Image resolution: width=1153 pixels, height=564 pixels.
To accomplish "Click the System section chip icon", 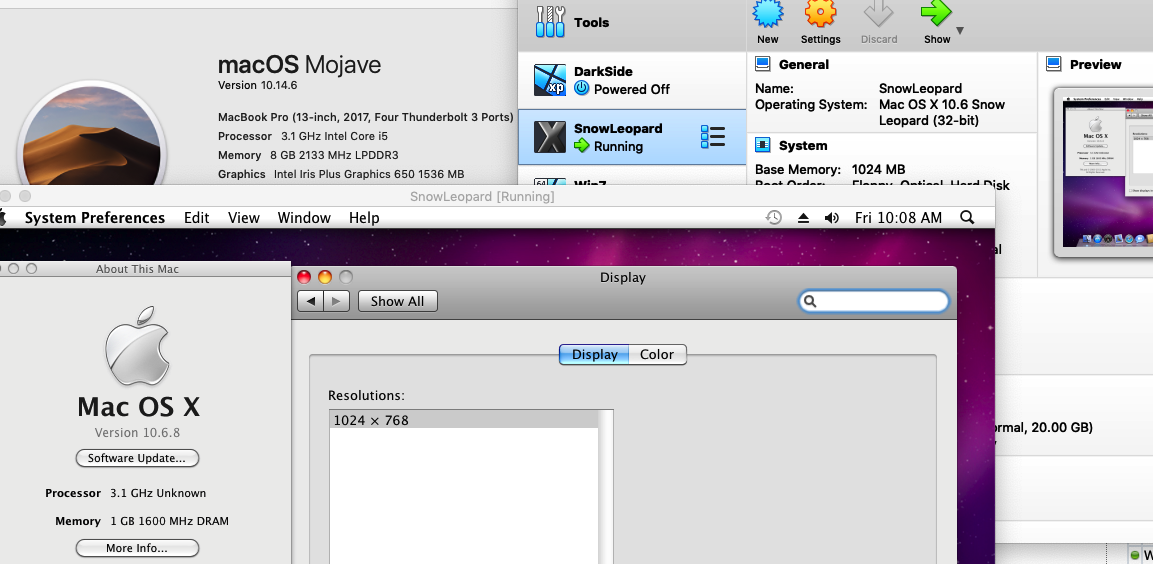I will 763,145.
